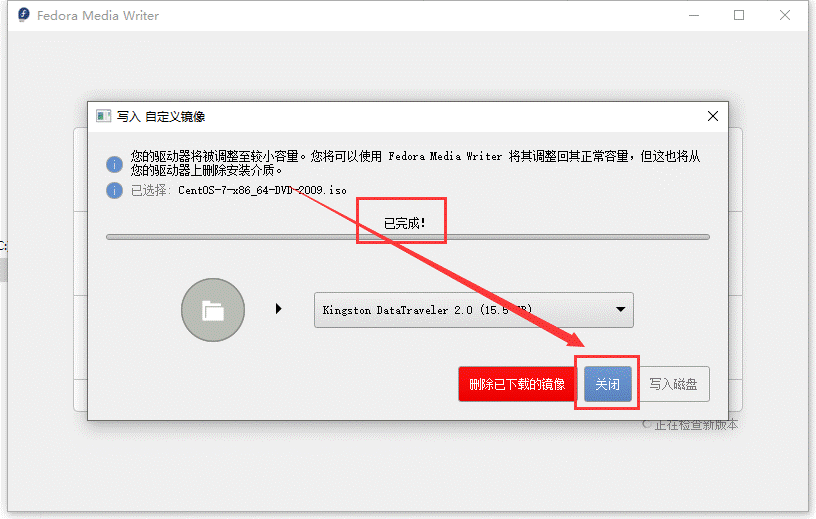
Task: Expand the drive list using the down arrow
Action: click(x=620, y=310)
